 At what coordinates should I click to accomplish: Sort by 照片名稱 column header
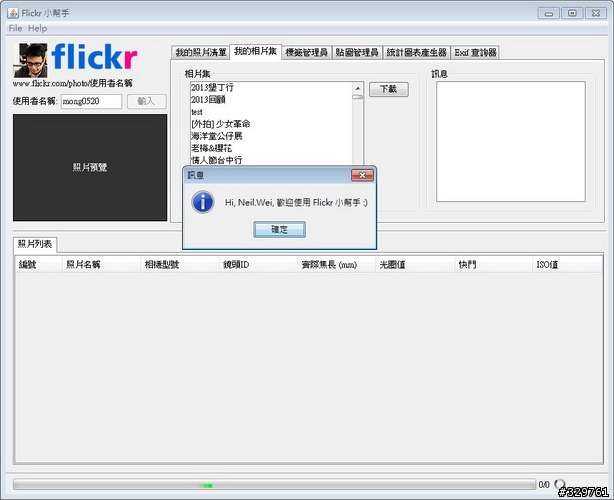[101, 265]
